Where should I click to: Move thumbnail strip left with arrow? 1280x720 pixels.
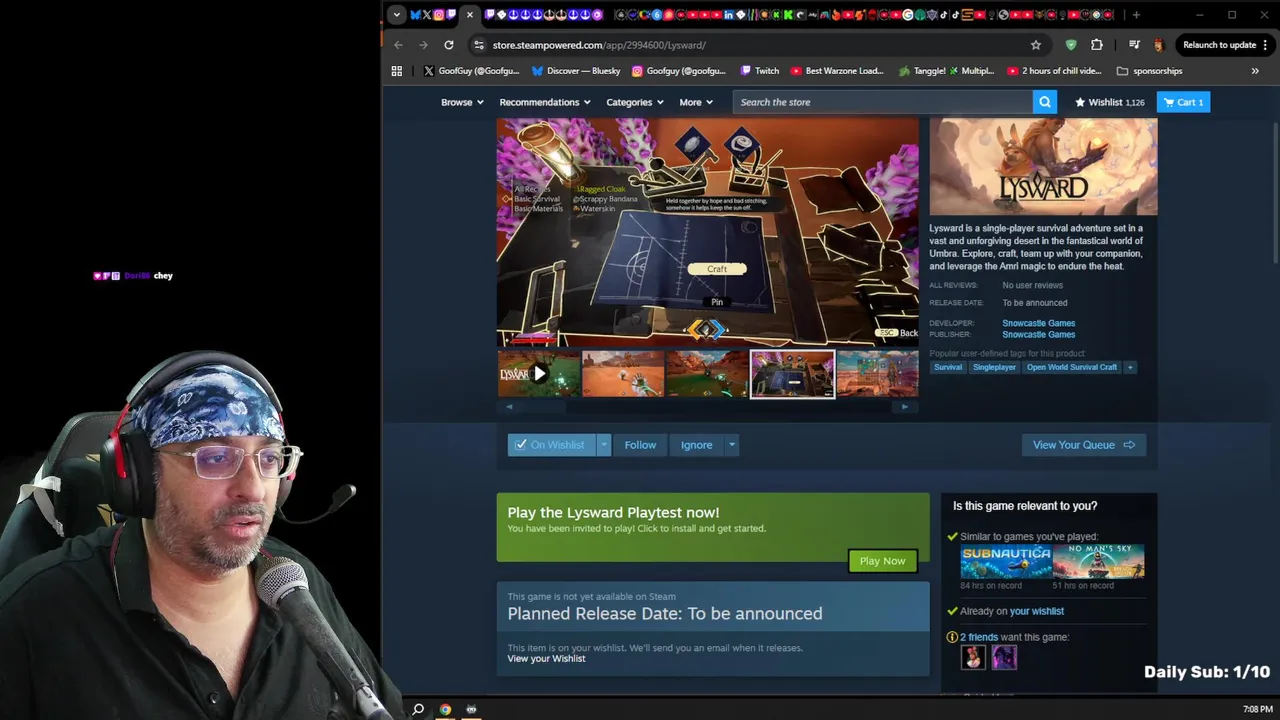coord(509,406)
